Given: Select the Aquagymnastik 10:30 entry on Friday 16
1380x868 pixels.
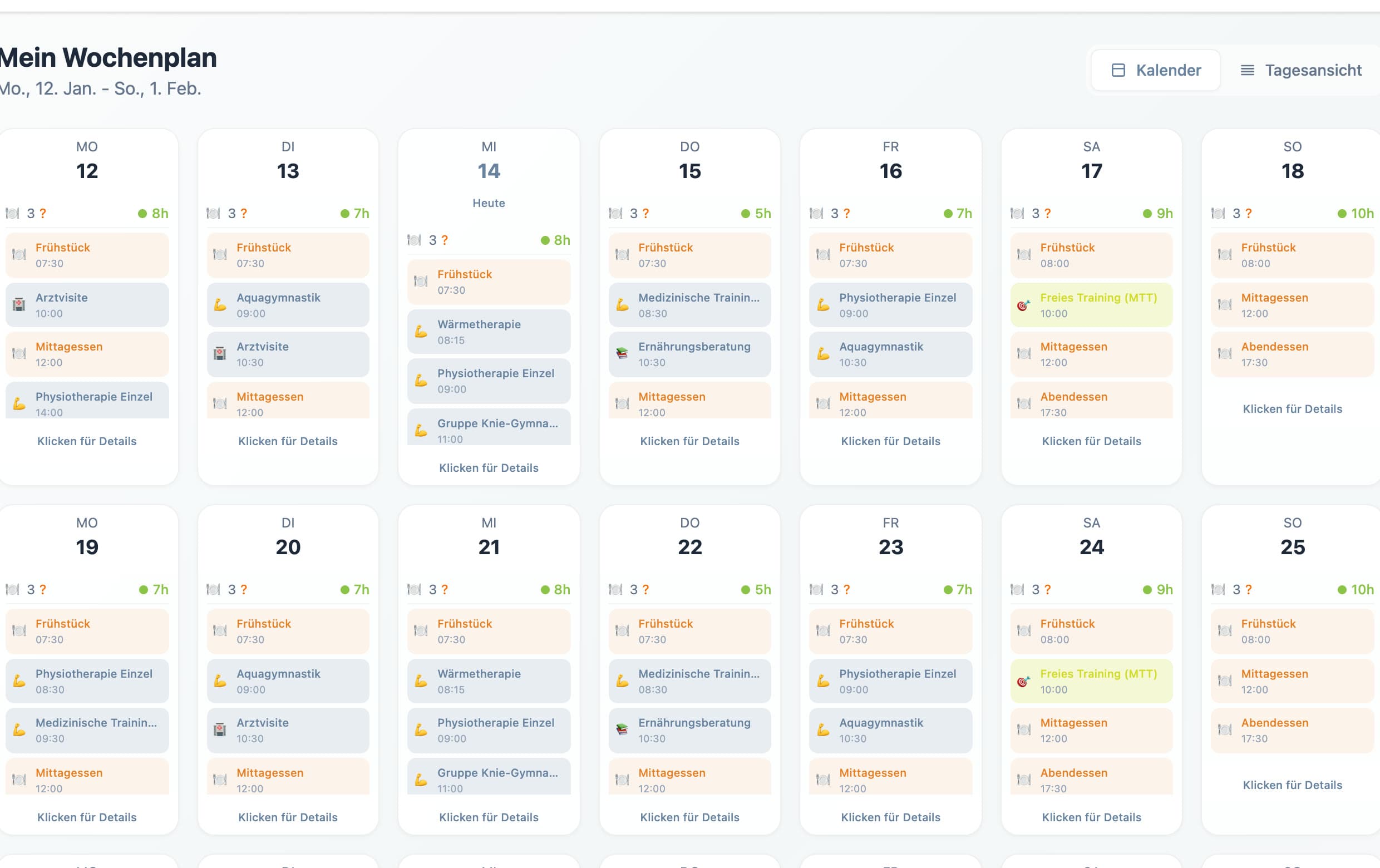Looking at the screenshot, I should point(890,354).
